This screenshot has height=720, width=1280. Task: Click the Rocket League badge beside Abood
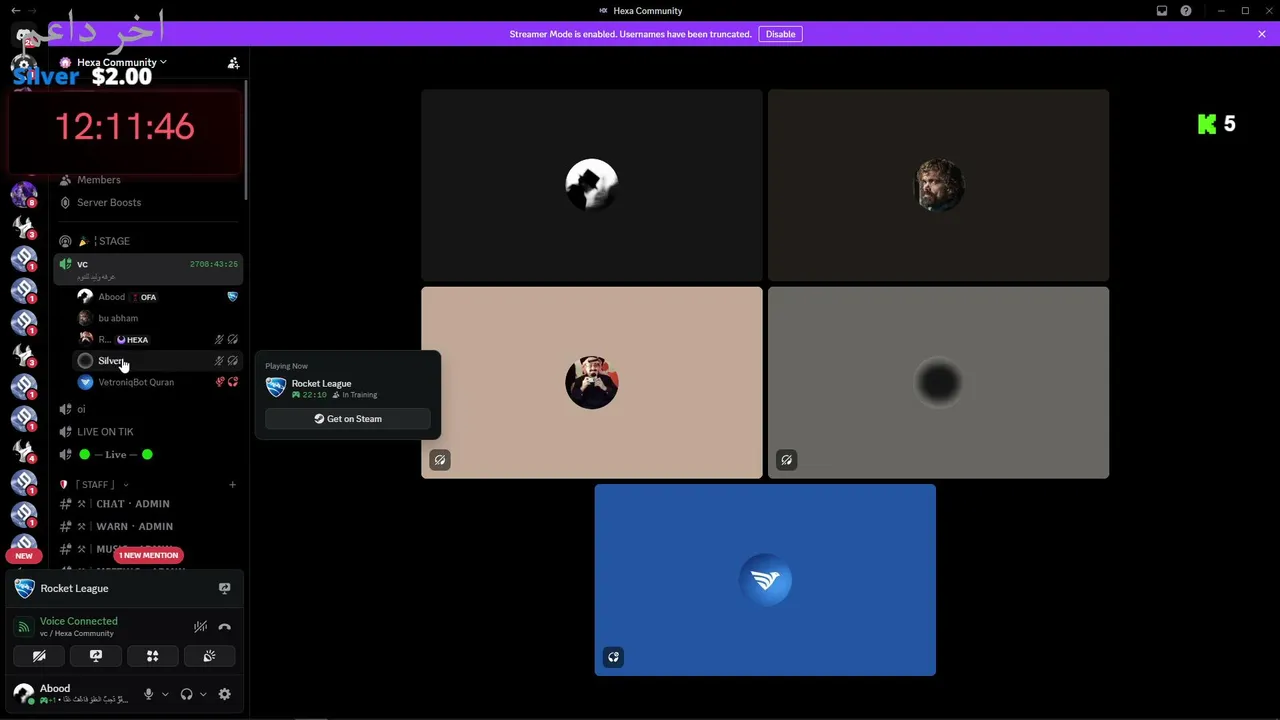point(232,297)
